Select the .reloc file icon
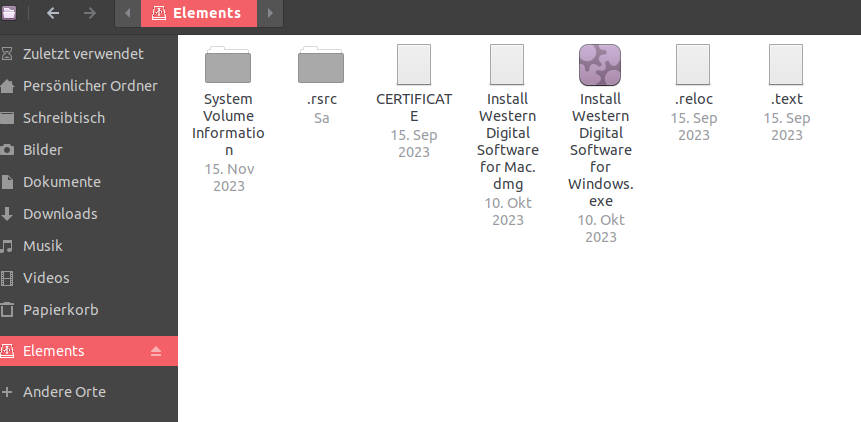The width and height of the screenshot is (861, 422). coord(693,65)
